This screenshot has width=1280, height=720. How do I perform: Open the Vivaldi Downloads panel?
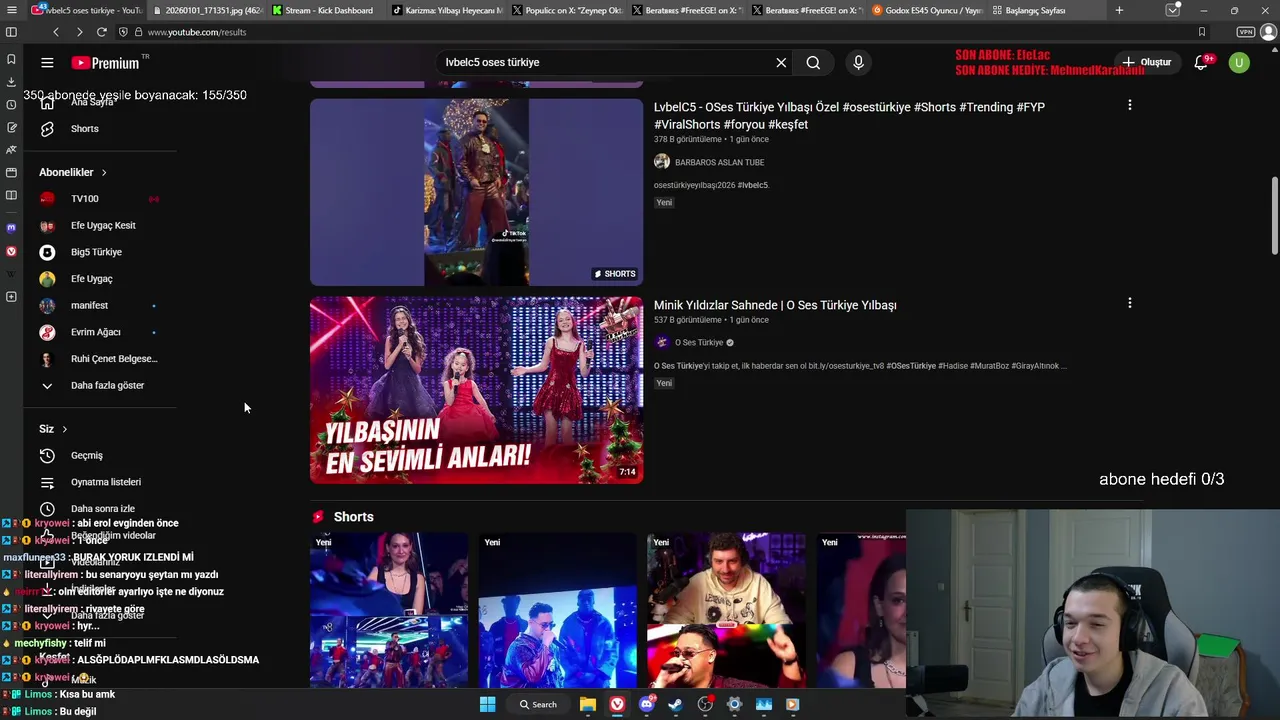[11, 82]
